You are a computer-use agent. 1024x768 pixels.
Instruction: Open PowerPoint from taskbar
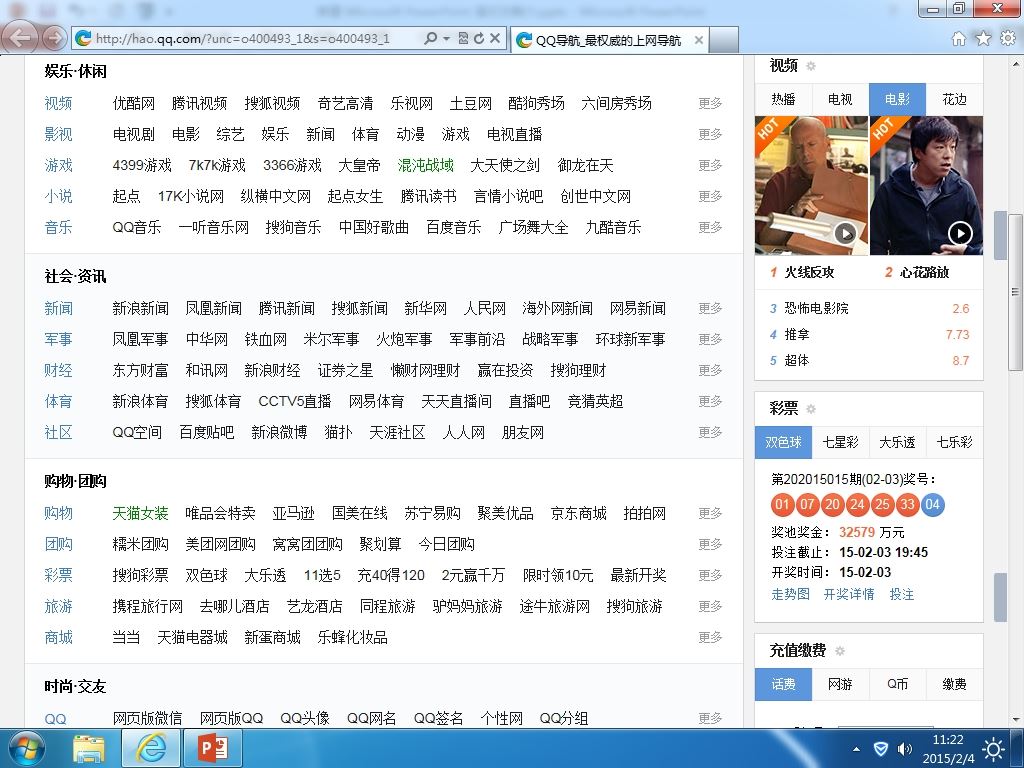[213, 748]
